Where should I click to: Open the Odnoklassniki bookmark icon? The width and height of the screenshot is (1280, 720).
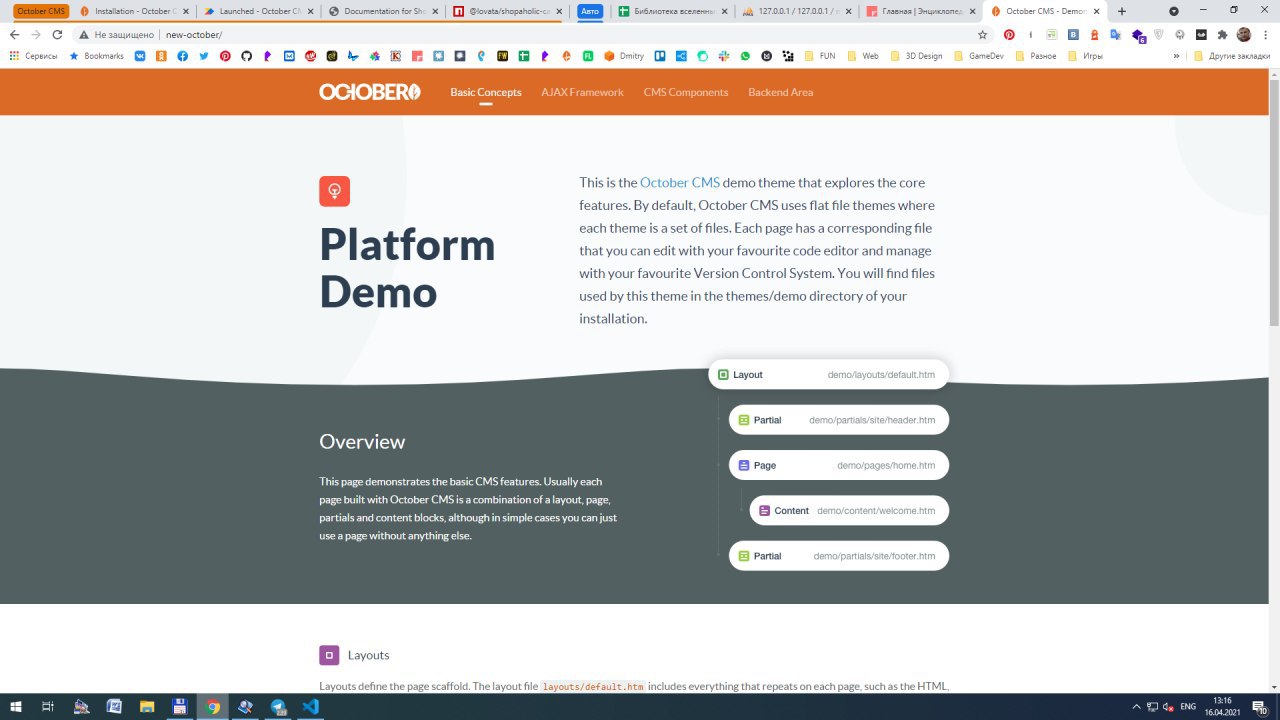161,56
